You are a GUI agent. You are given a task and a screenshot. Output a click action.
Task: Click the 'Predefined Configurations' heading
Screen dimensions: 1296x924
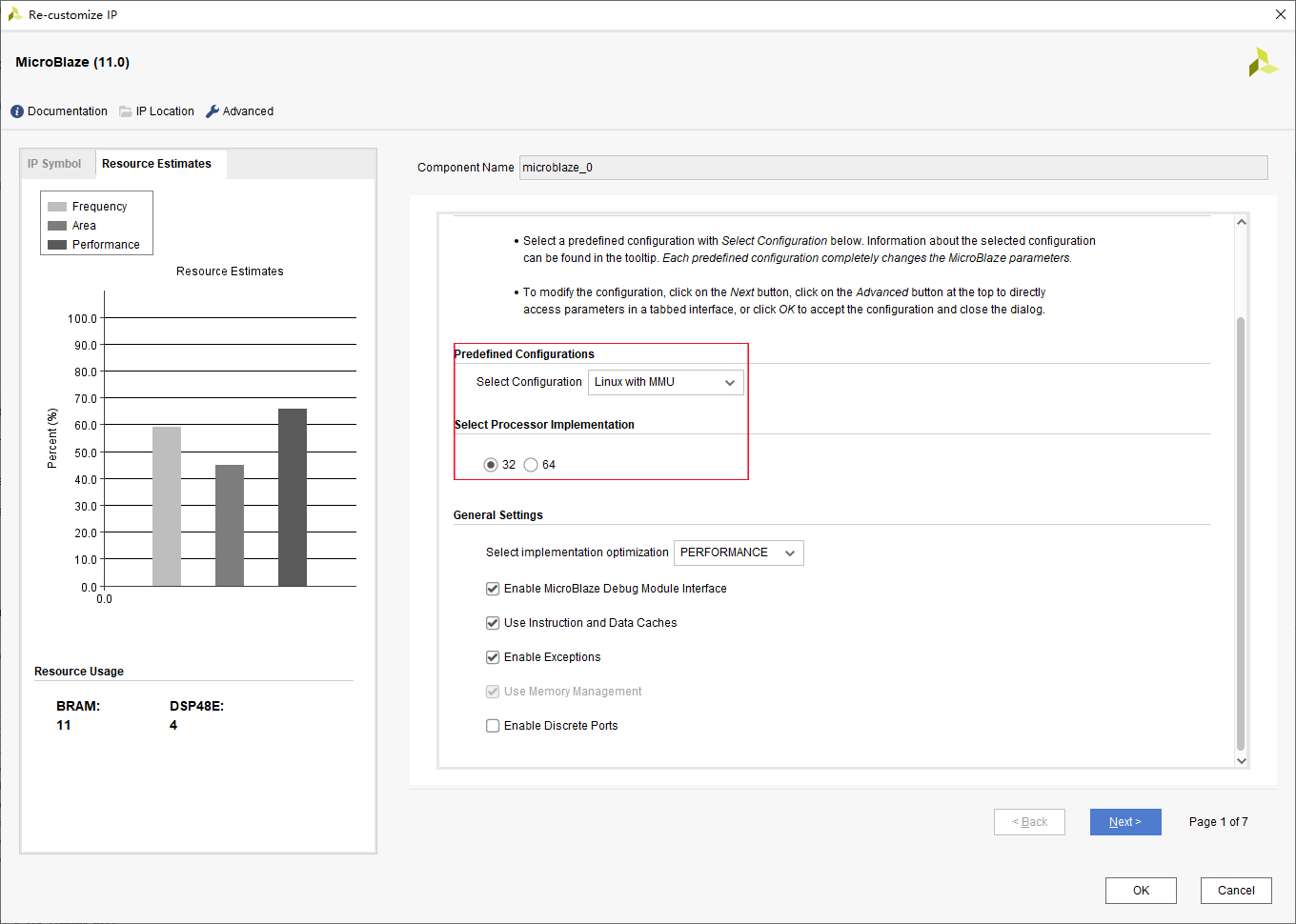pos(524,354)
